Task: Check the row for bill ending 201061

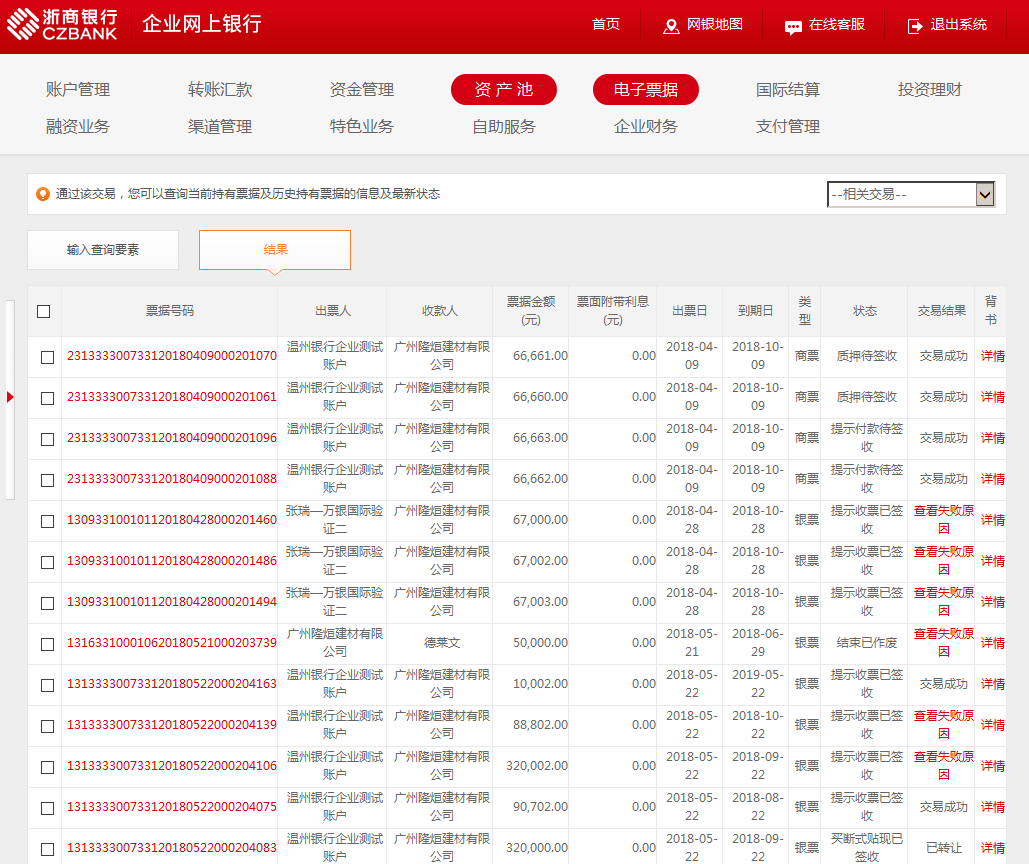Action: tap(47, 398)
